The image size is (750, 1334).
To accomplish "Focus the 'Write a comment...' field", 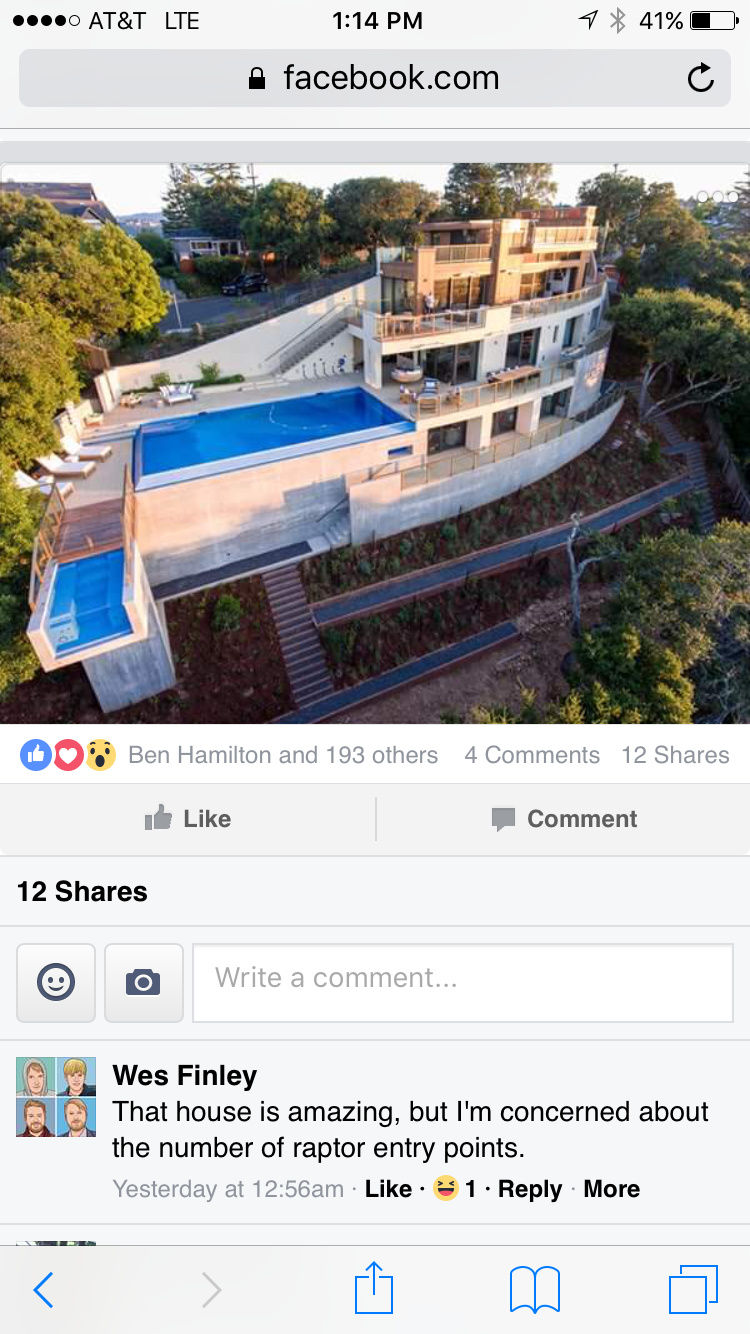I will click(x=463, y=983).
